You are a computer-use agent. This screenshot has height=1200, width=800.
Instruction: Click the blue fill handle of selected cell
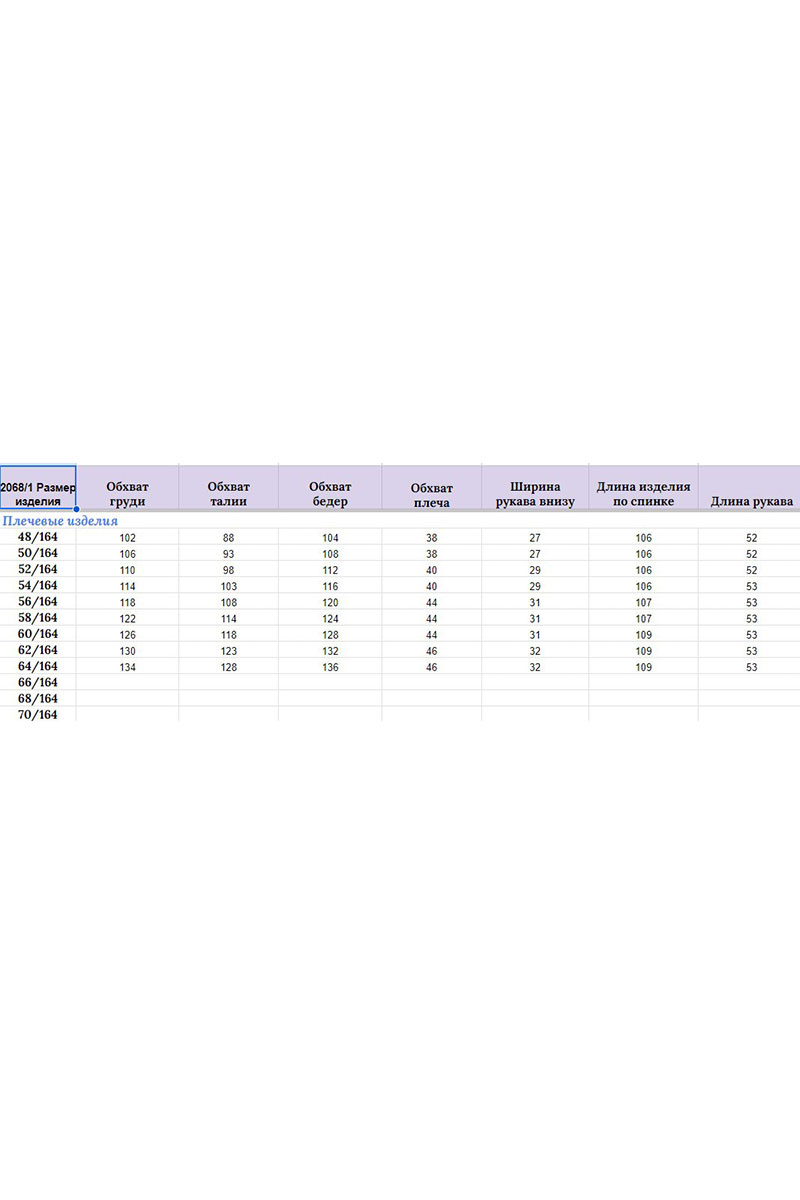pyautogui.click(x=76, y=509)
